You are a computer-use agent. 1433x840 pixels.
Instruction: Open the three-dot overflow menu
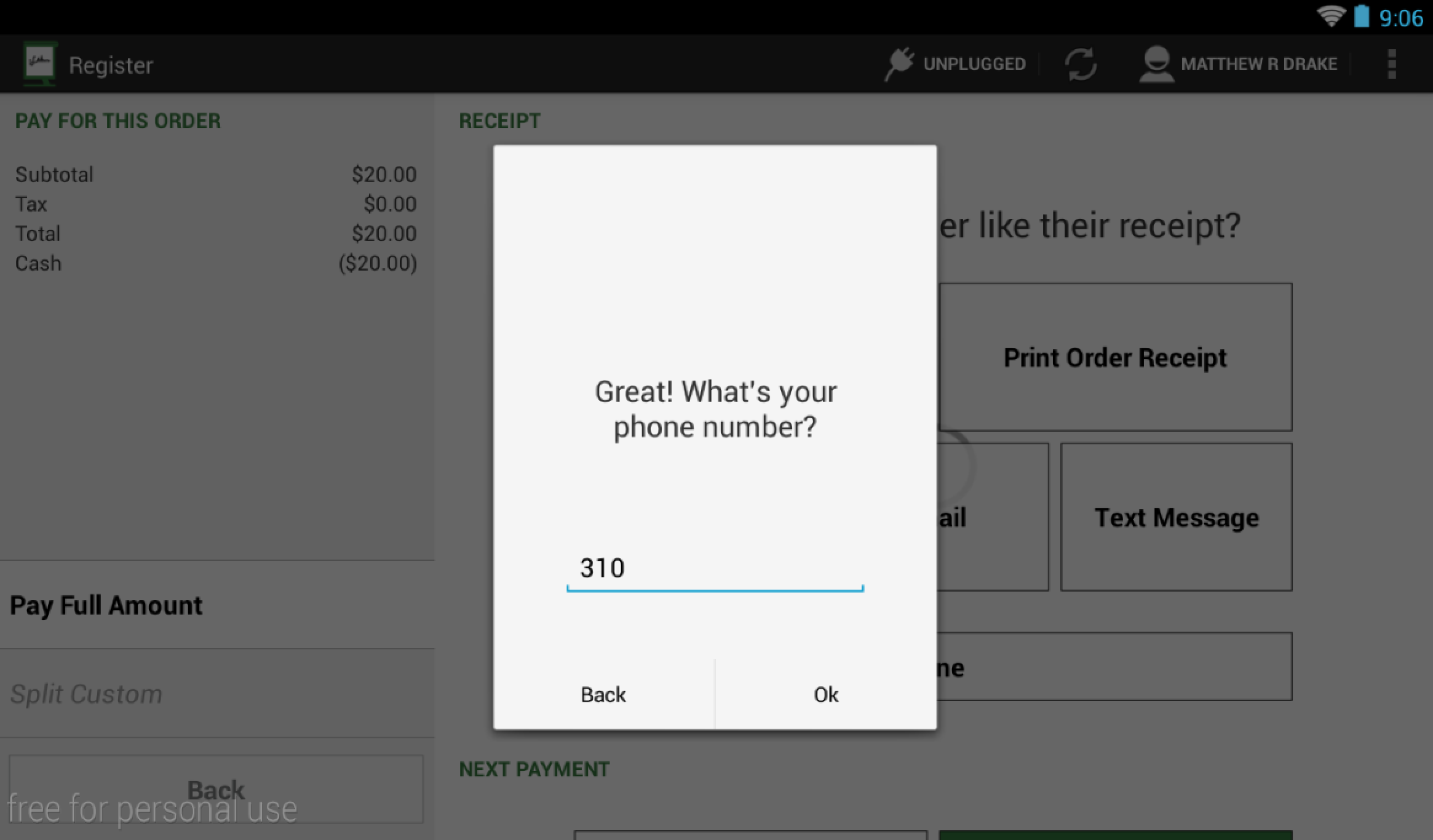[x=1392, y=64]
